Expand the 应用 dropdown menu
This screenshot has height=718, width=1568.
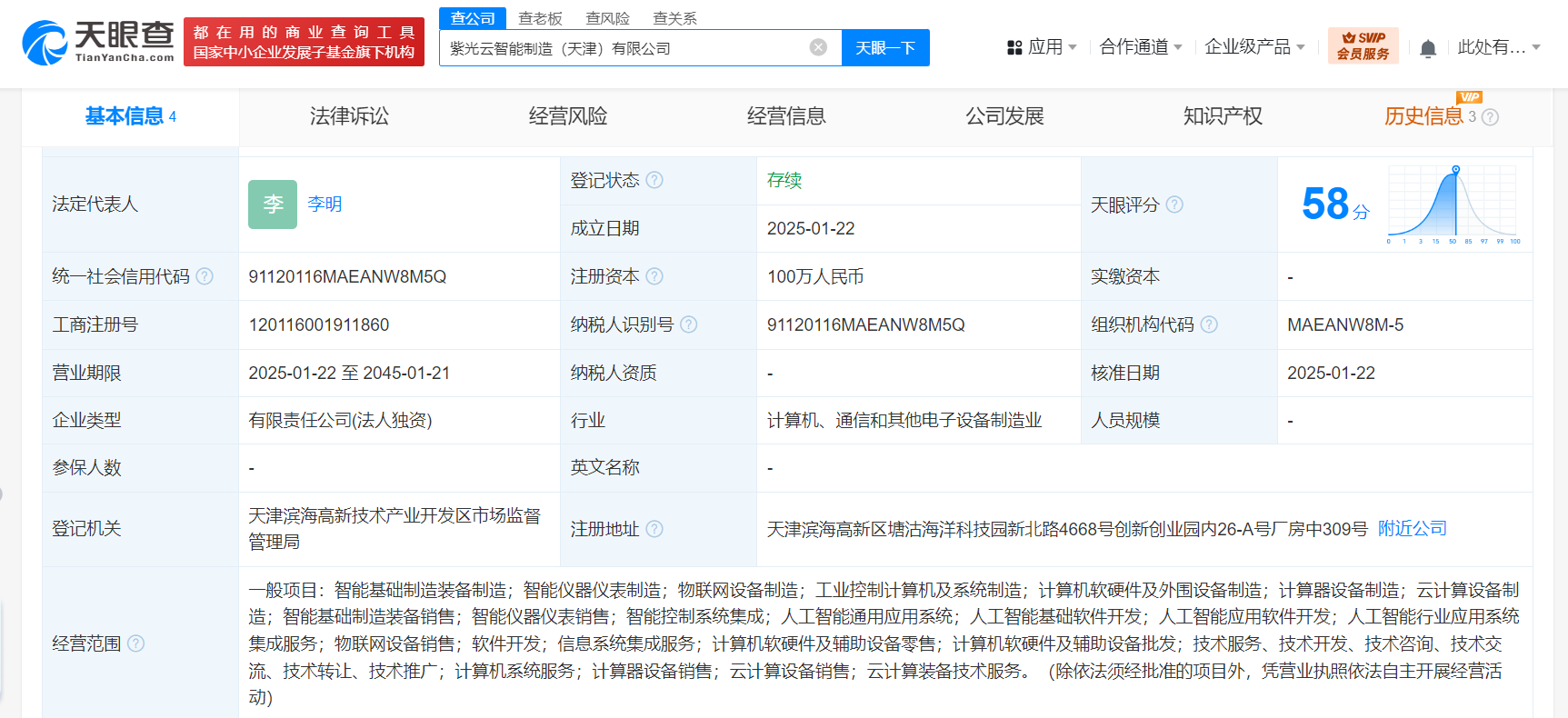pos(1042,47)
